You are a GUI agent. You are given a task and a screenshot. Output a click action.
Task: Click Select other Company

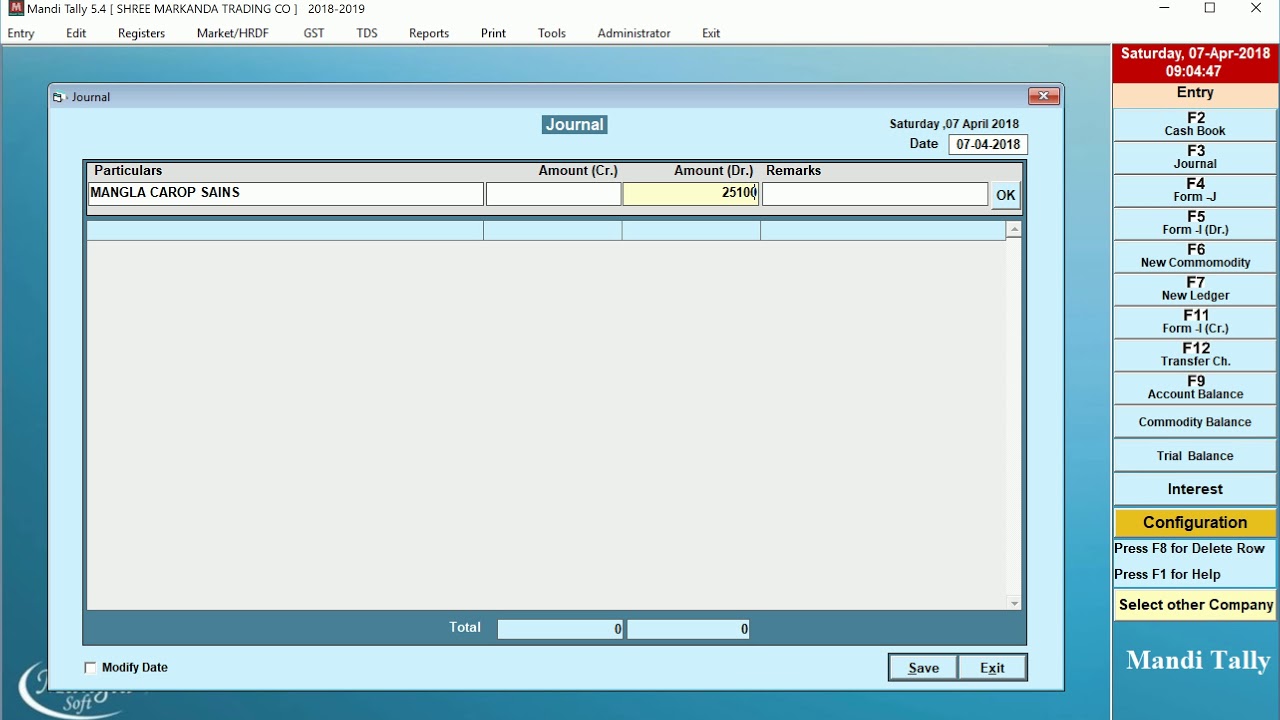tap(1195, 605)
